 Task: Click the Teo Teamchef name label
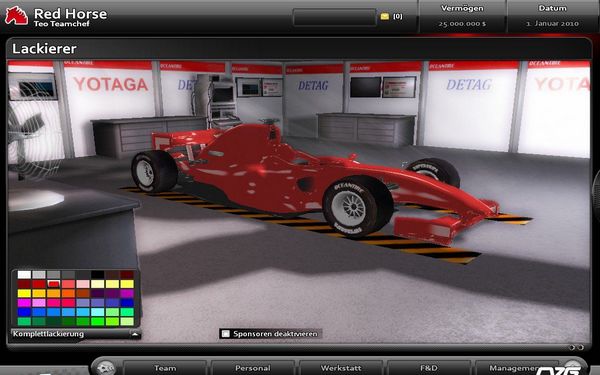point(61,24)
